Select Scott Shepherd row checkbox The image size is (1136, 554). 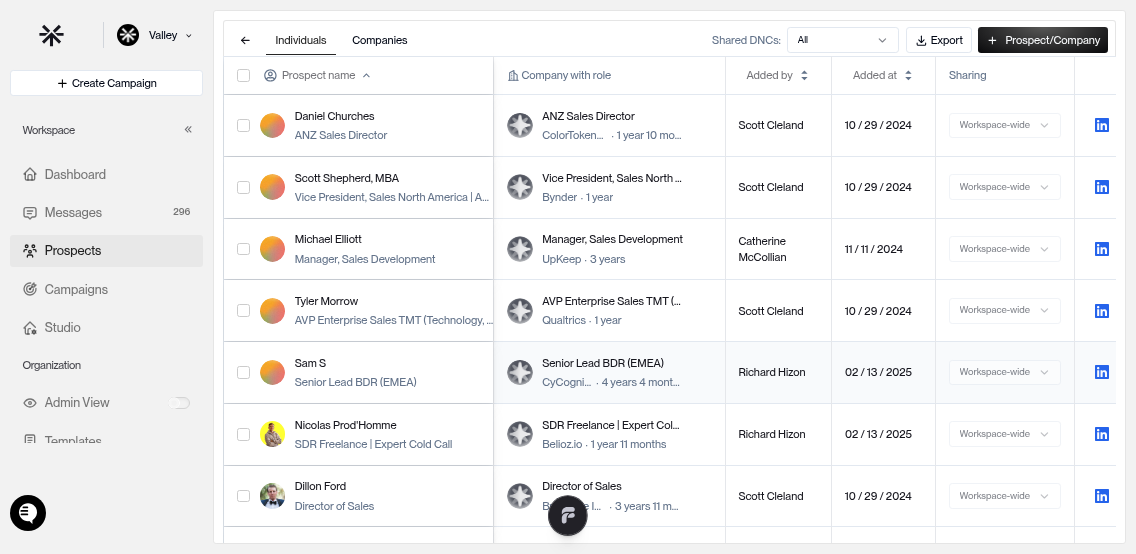coord(243,188)
